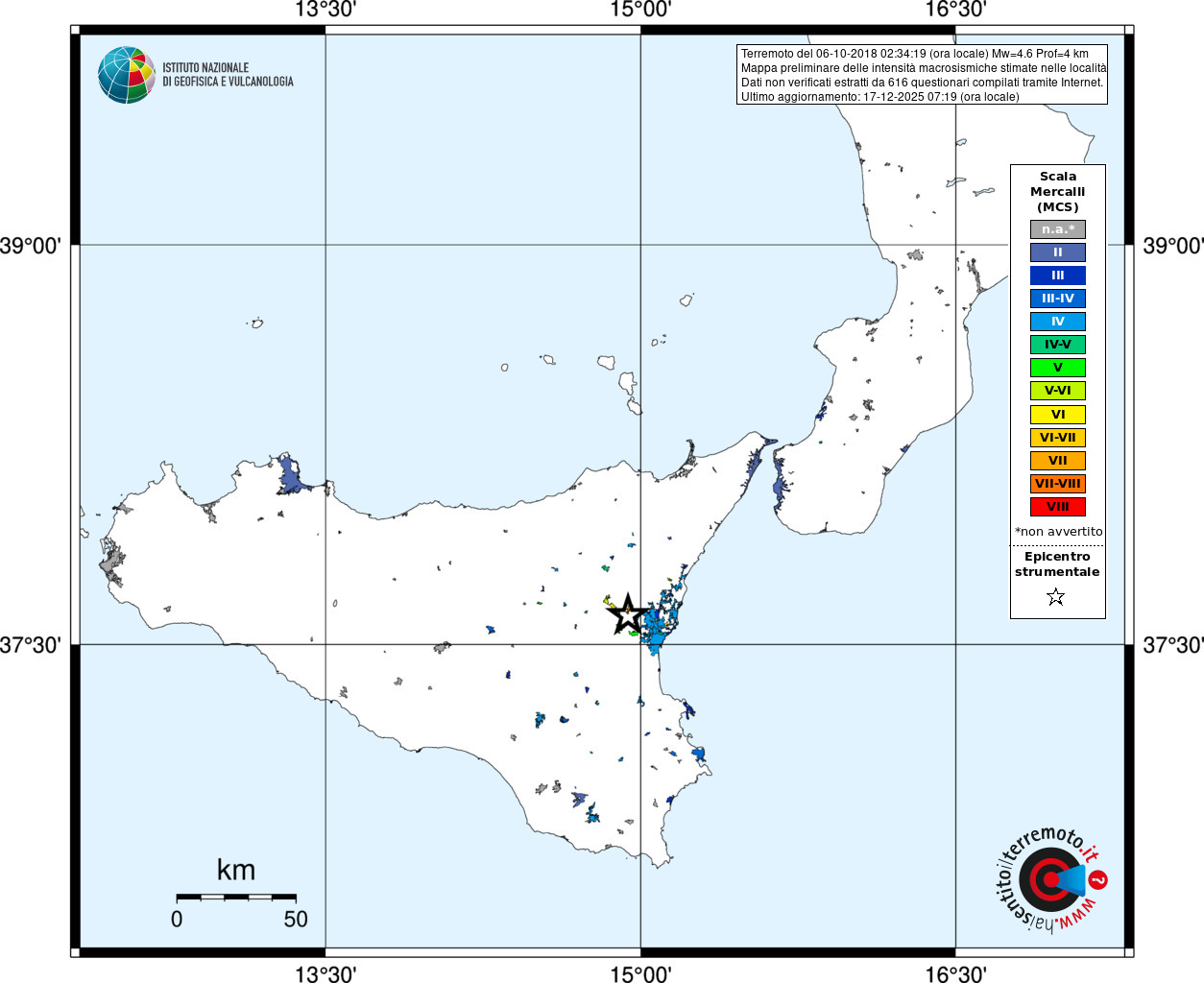Viewport: 1204px width, 983px height.
Task: Click the earthquake info text box
Action: click(923, 75)
